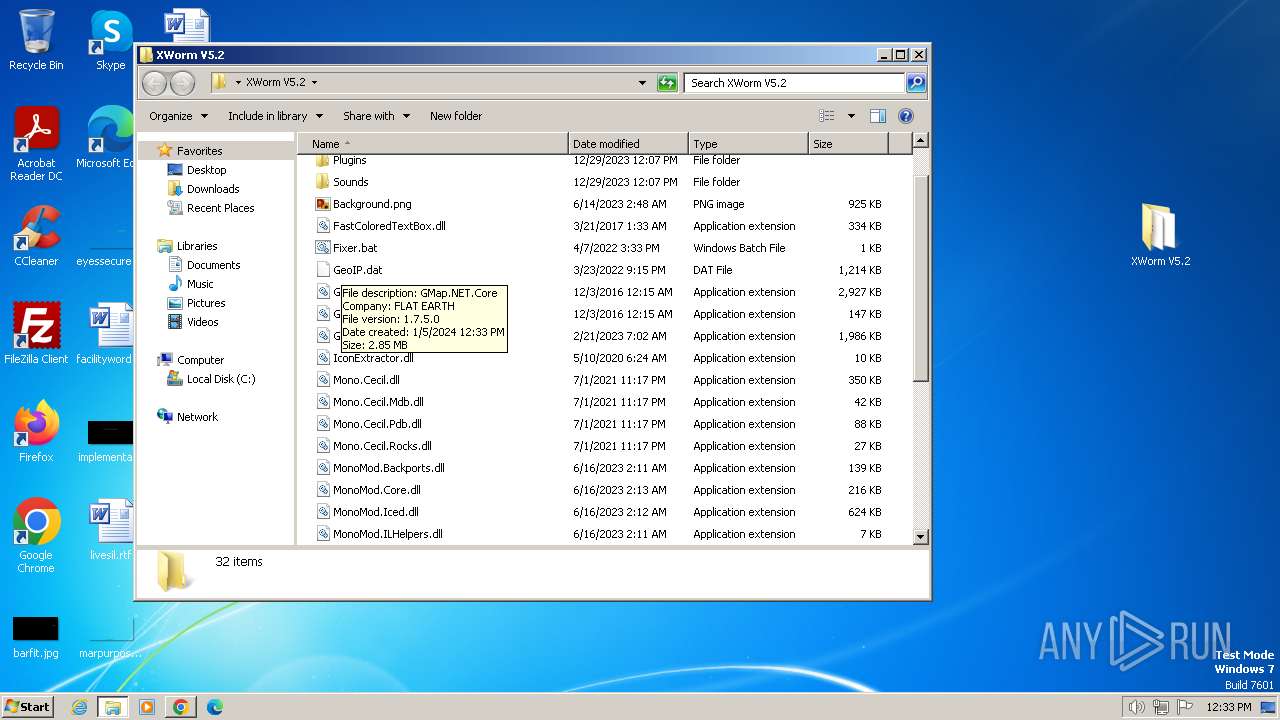Open Videos library
Viewport: 1280px width, 720px height.
202,322
